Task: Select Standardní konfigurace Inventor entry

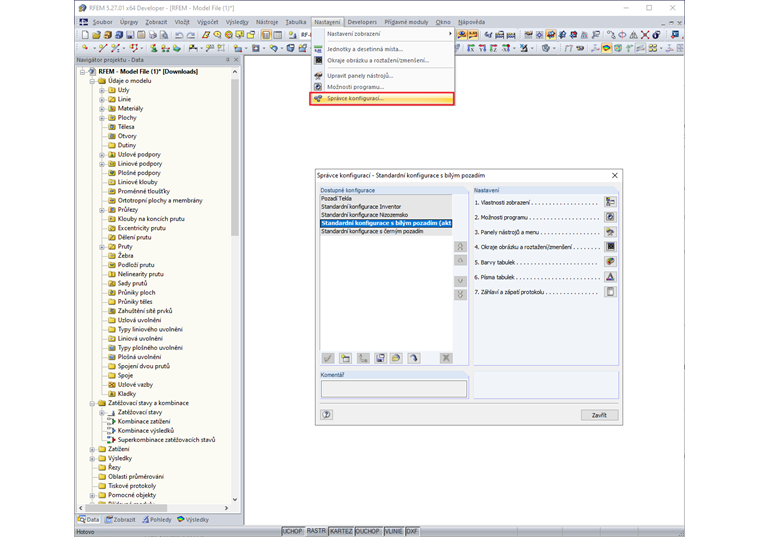Action: (386, 206)
